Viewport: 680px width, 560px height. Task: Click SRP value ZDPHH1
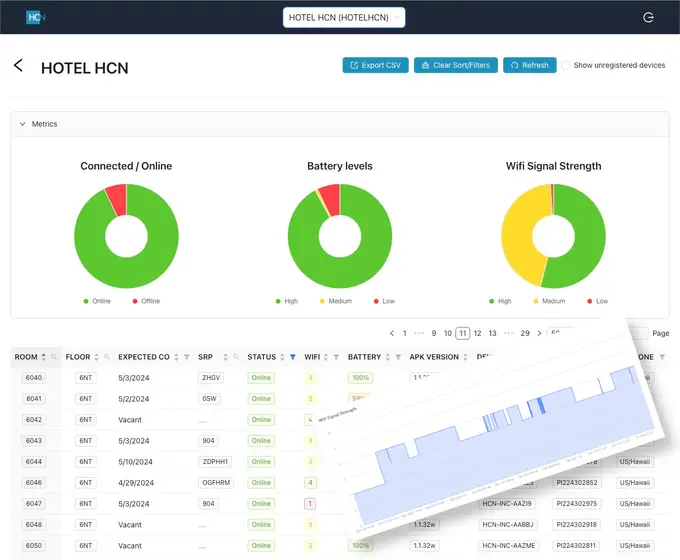pos(215,462)
